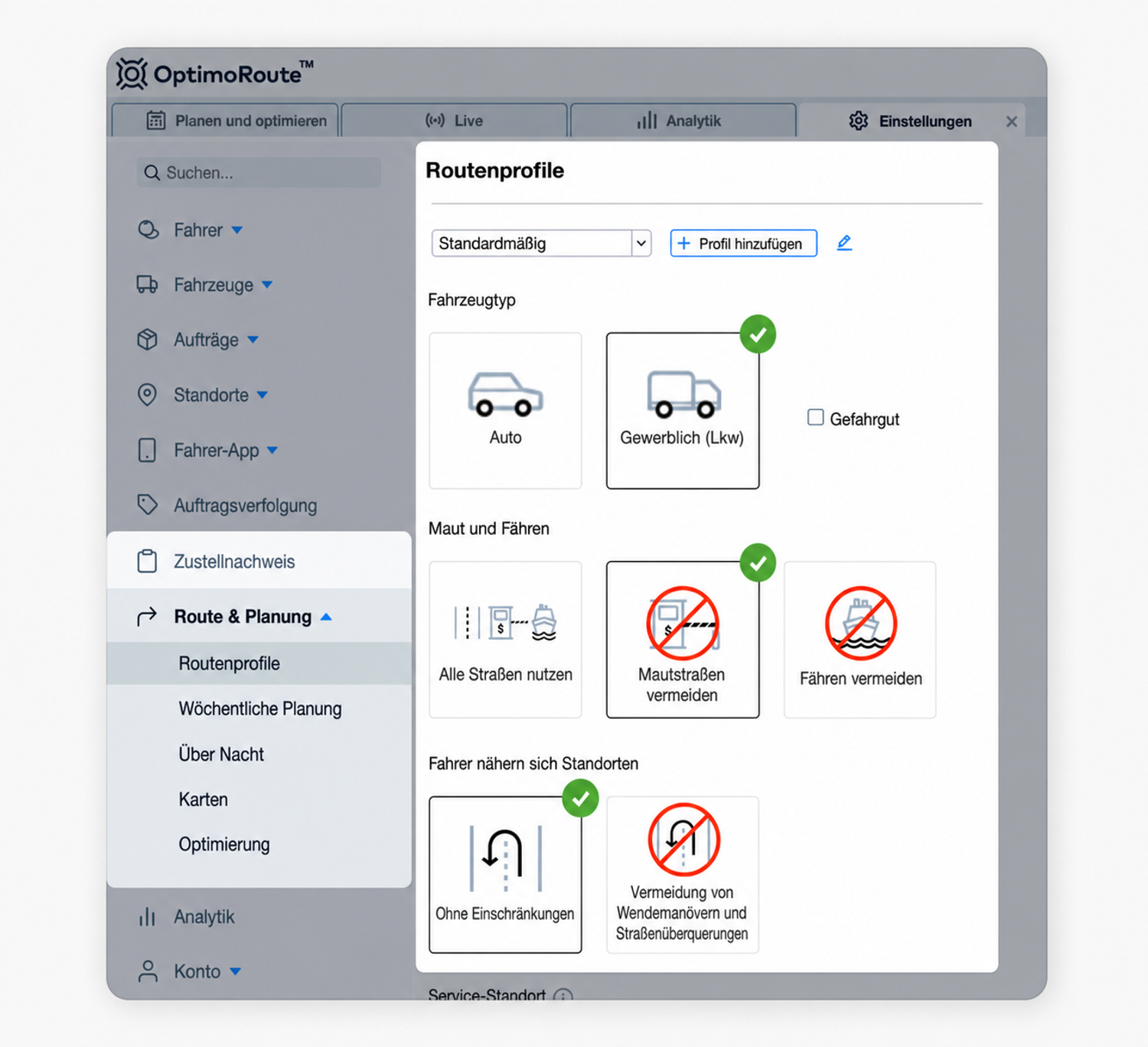Select the Einstellungen tab

[x=911, y=121]
